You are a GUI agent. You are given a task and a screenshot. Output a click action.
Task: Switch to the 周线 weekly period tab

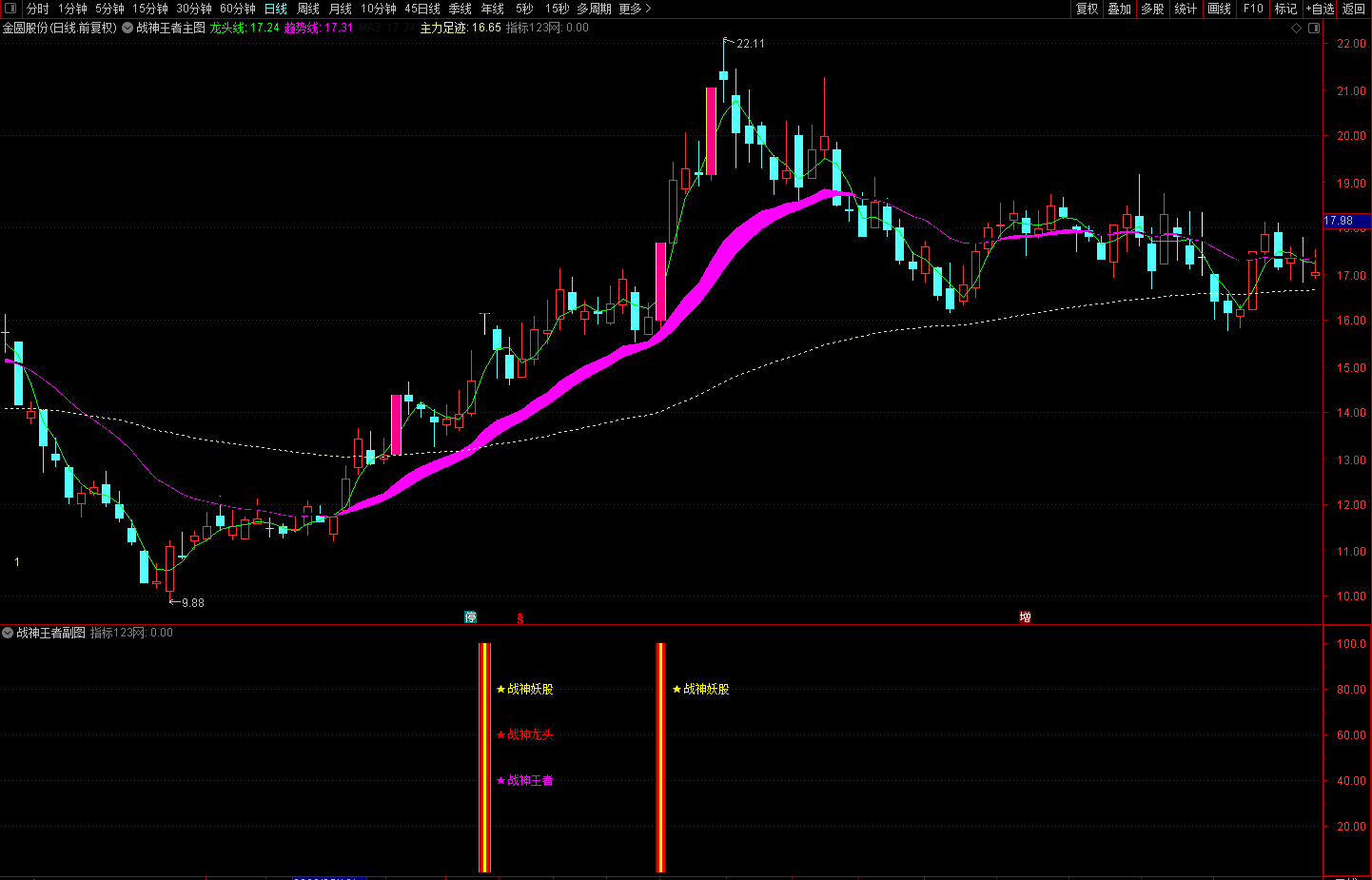[308, 9]
